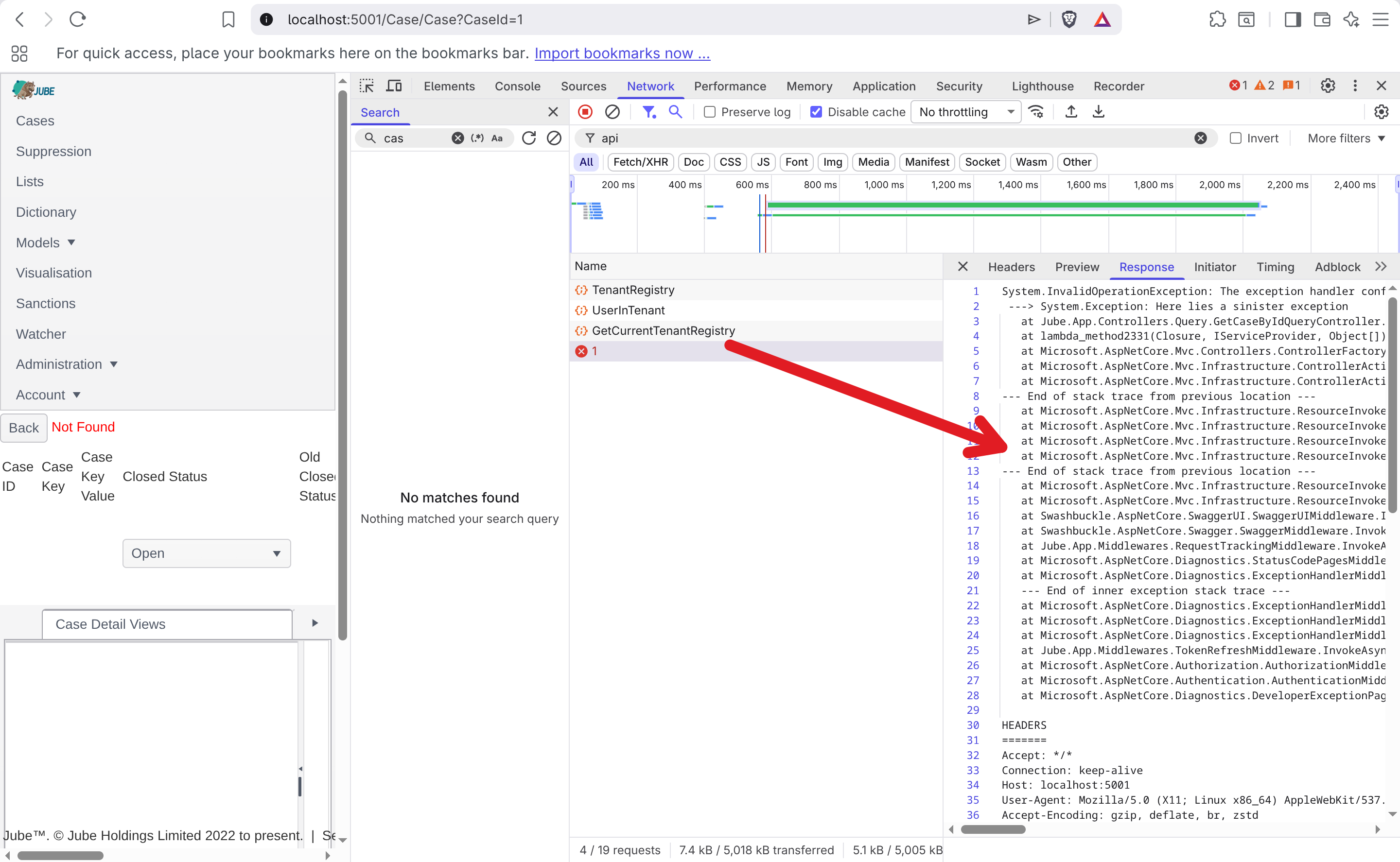Viewport: 1400px width, 862px height.
Task: Open browser hamburger menu
Action: click(x=1380, y=19)
